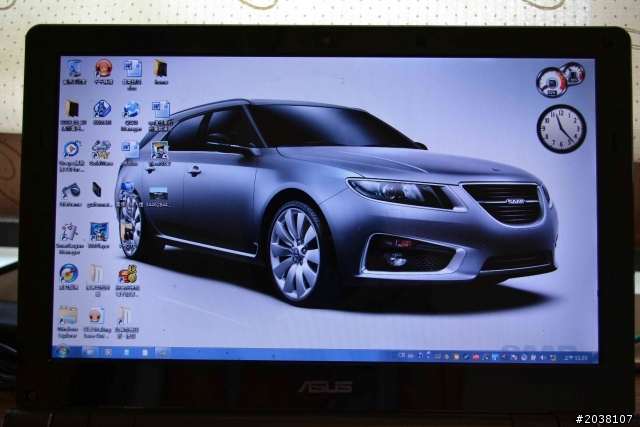Click the Windows Start orb
640x427 pixels.
pyautogui.click(x=62, y=351)
